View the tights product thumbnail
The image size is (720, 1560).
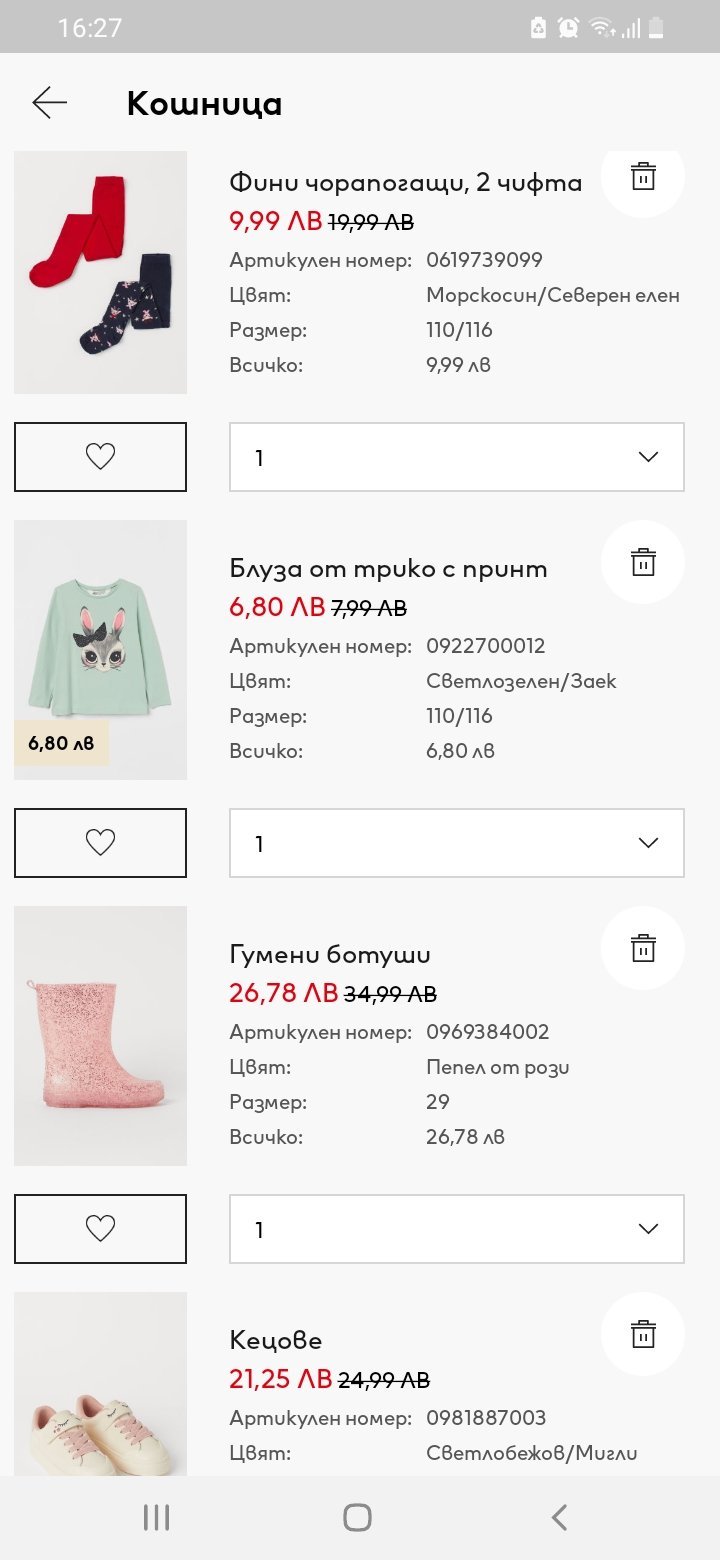coord(100,272)
